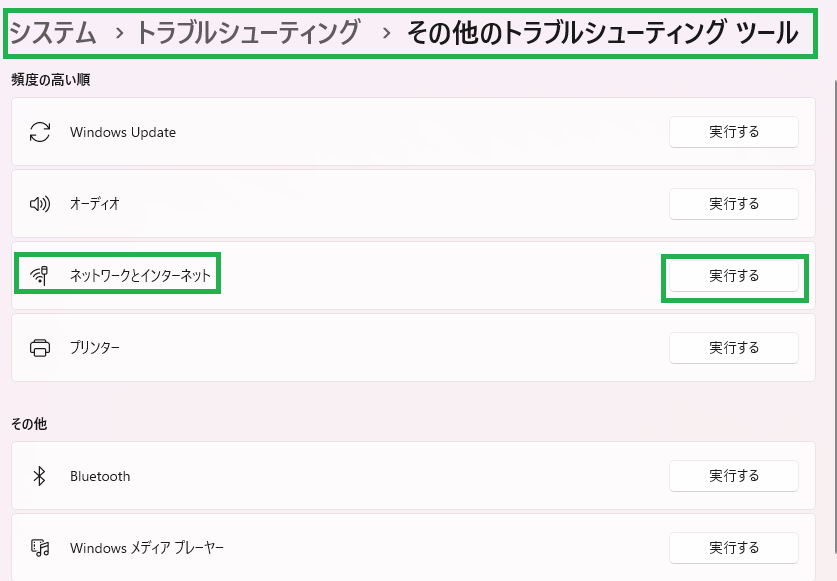
Task: Run the ネットワークとインターネット troubleshooter
Action: pos(734,276)
